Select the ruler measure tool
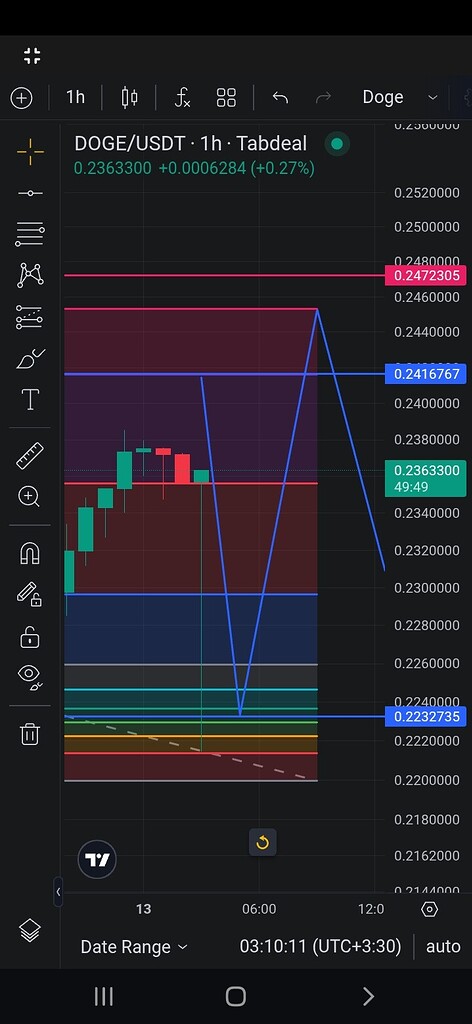 30,455
